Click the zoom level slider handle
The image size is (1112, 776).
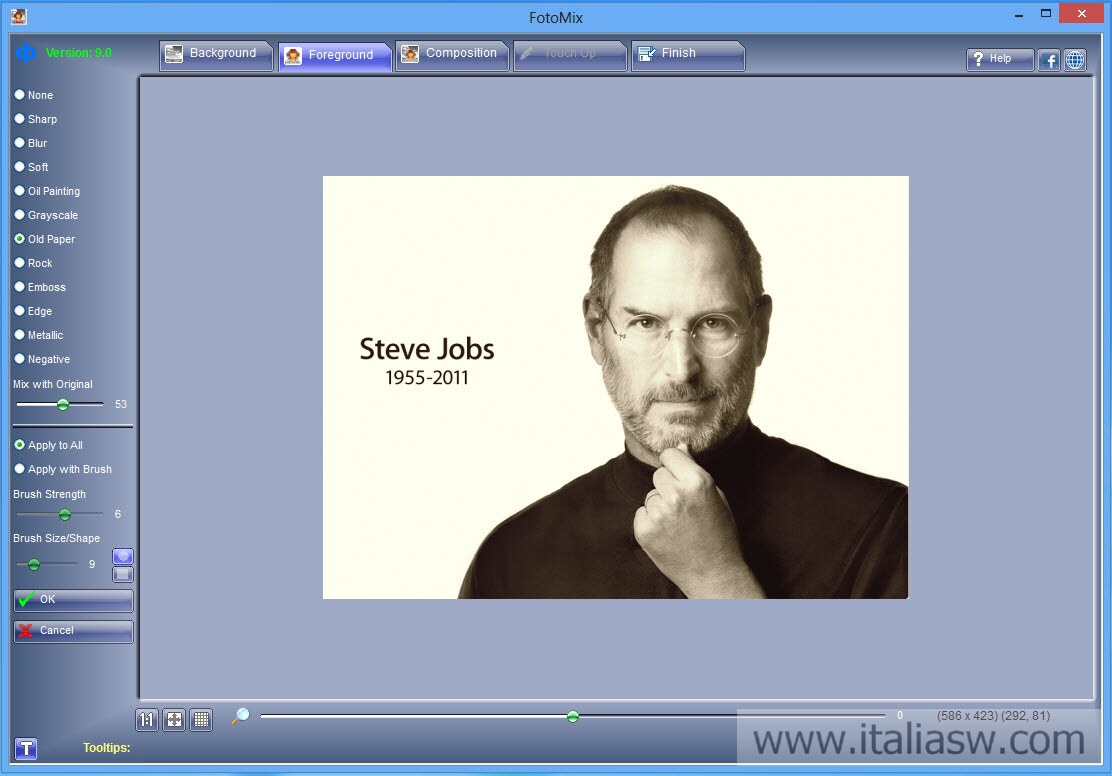click(573, 716)
